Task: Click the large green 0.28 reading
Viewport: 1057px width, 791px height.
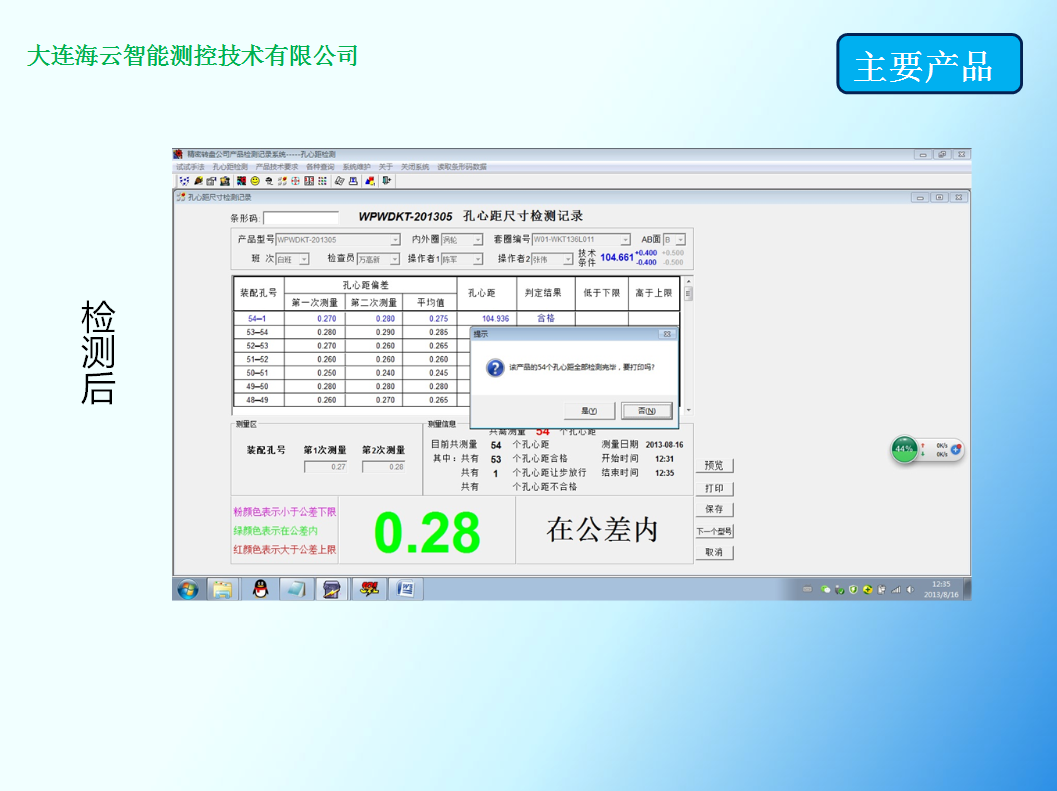Action: [427, 532]
